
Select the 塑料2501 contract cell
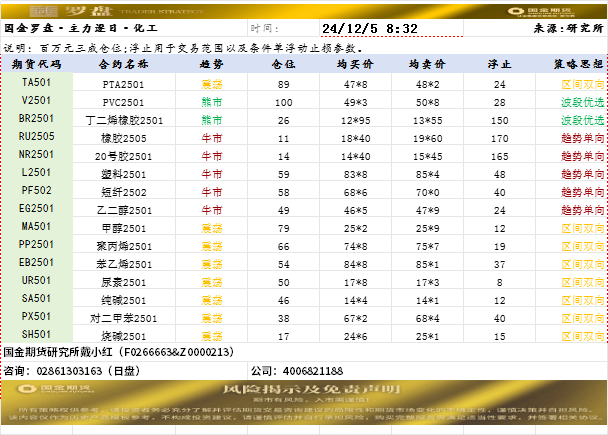[124, 174]
